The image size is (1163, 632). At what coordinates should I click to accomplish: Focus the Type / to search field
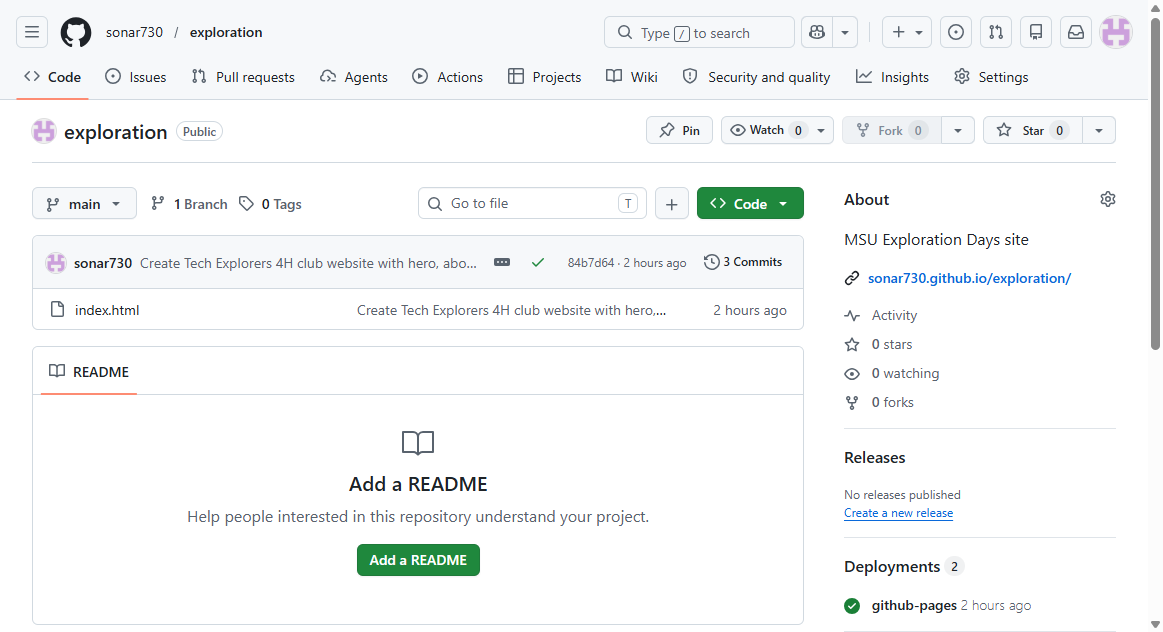coord(699,32)
